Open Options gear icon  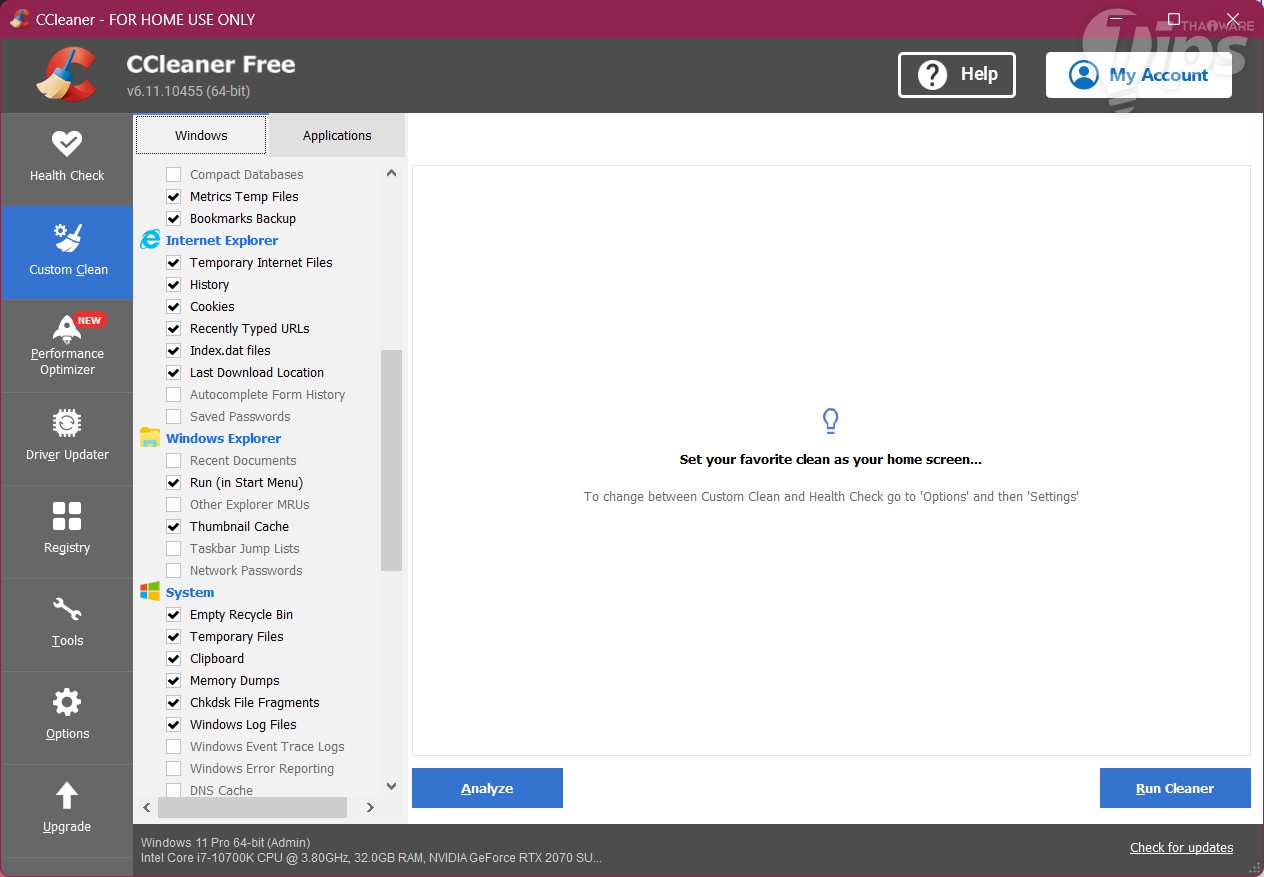point(67,702)
